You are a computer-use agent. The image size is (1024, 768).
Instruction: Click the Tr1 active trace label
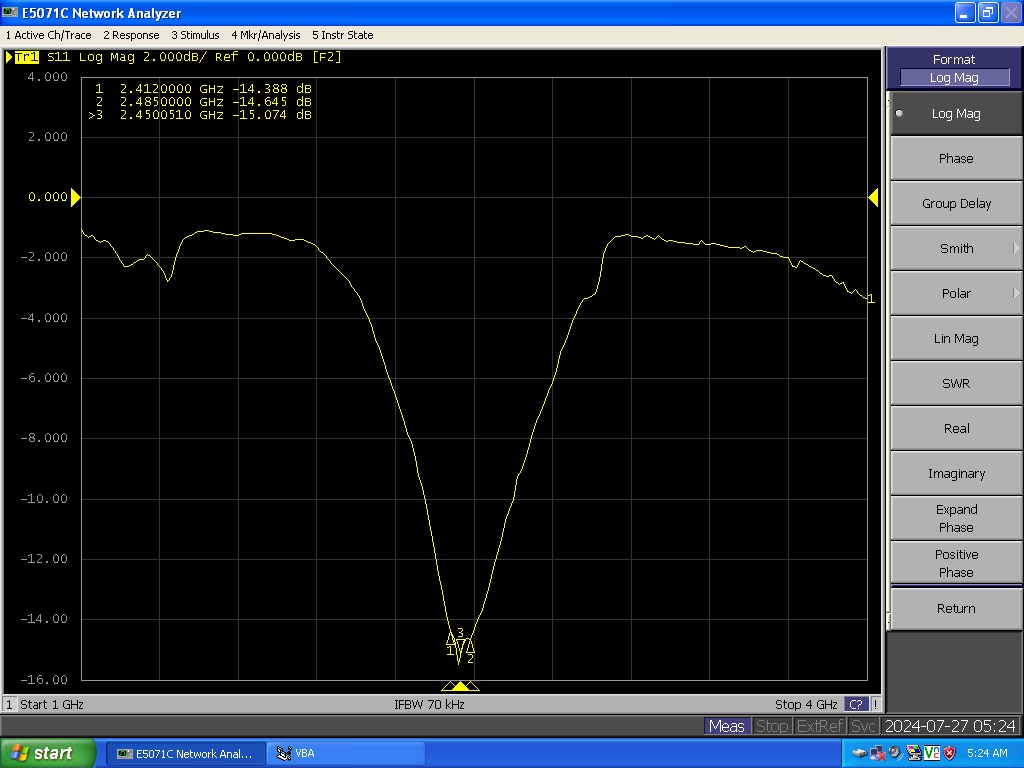(26, 57)
